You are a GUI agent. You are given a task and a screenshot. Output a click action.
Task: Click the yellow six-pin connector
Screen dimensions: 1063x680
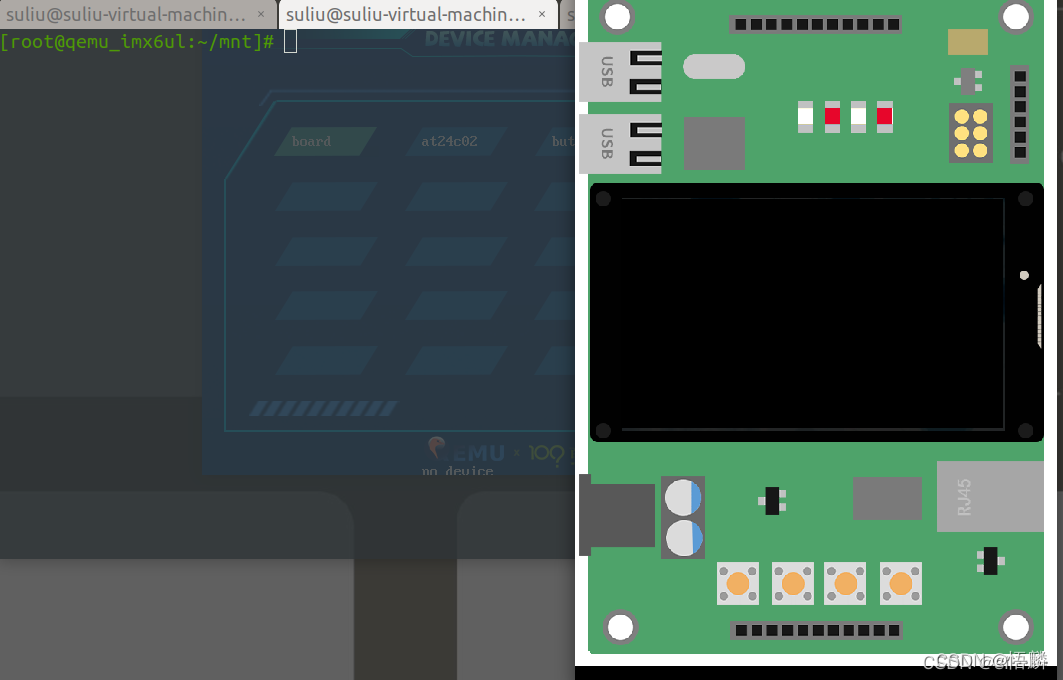(971, 133)
